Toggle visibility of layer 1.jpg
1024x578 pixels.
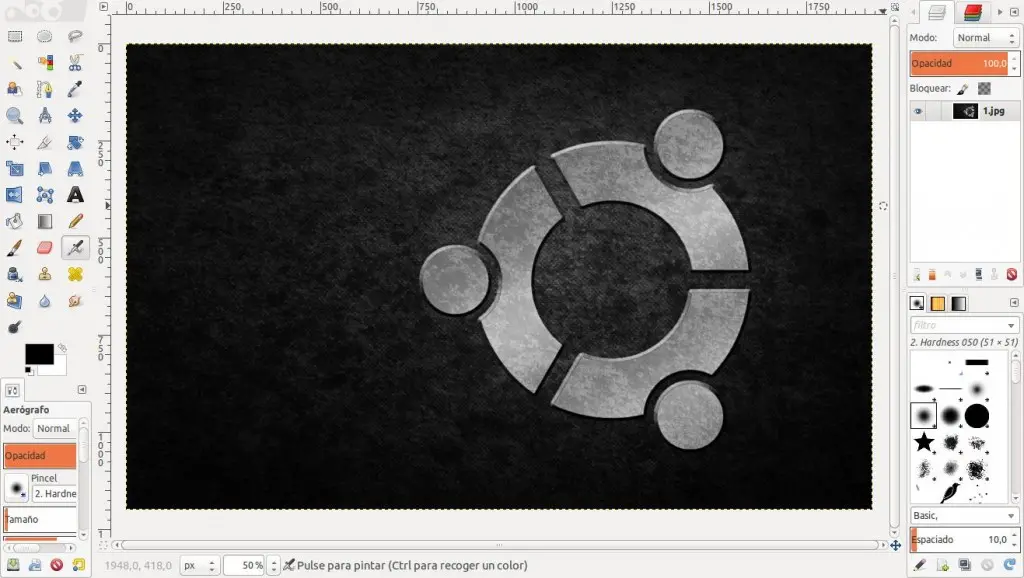[918, 111]
